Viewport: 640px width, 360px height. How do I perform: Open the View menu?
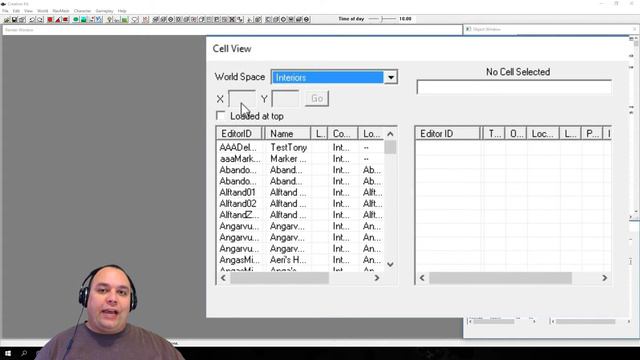[28, 11]
